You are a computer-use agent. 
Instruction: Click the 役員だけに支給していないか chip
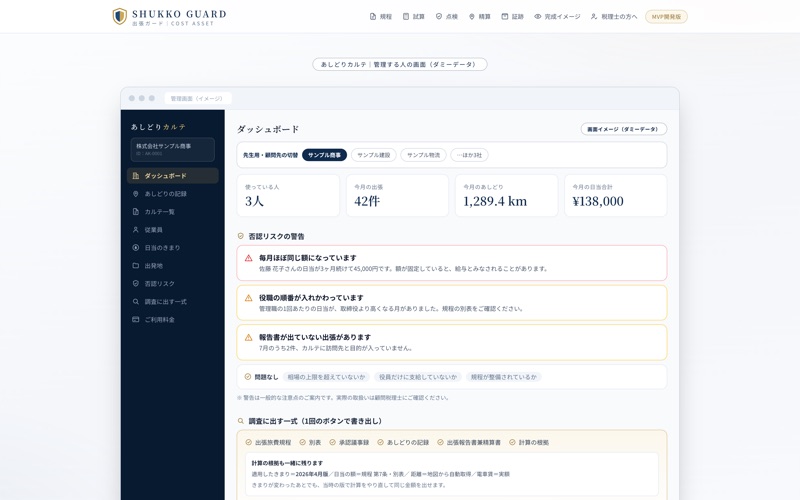pos(418,377)
